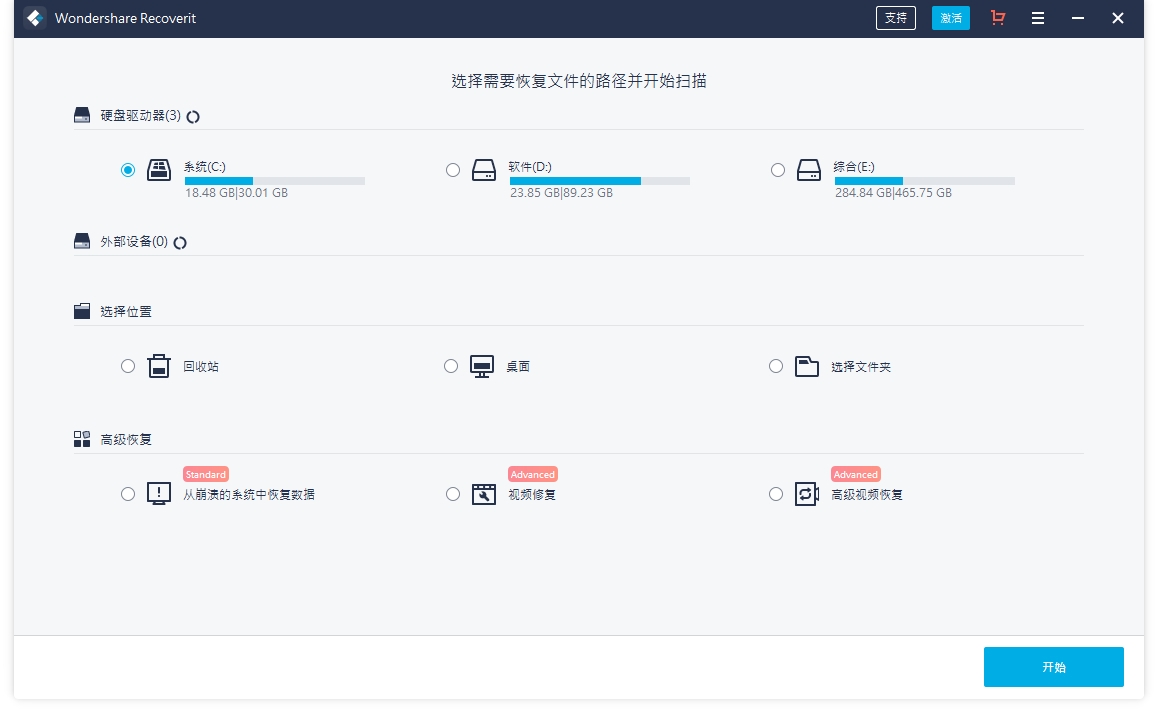Click the 支持 (Support) button
The width and height of the screenshot is (1158, 712).
[x=895, y=18]
